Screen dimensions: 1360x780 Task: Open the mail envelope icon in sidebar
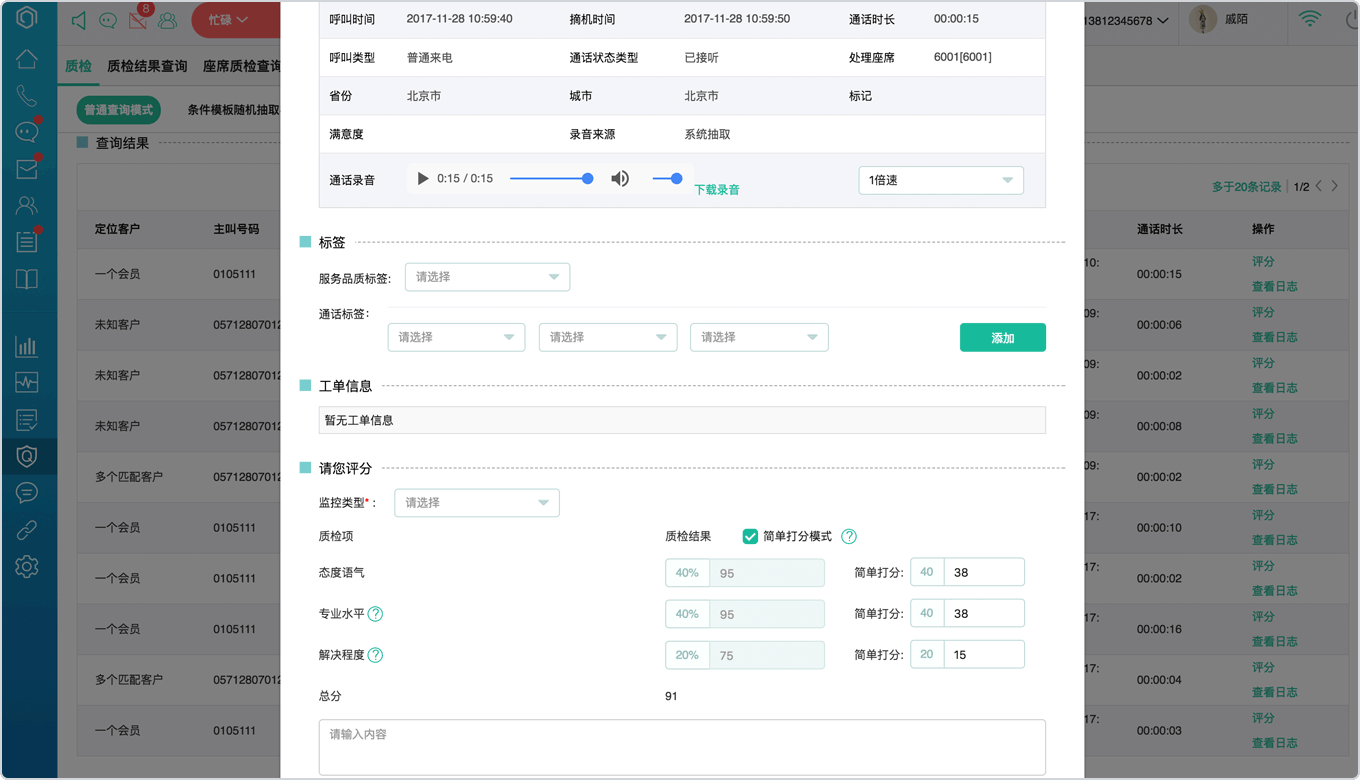pyautogui.click(x=27, y=169)
